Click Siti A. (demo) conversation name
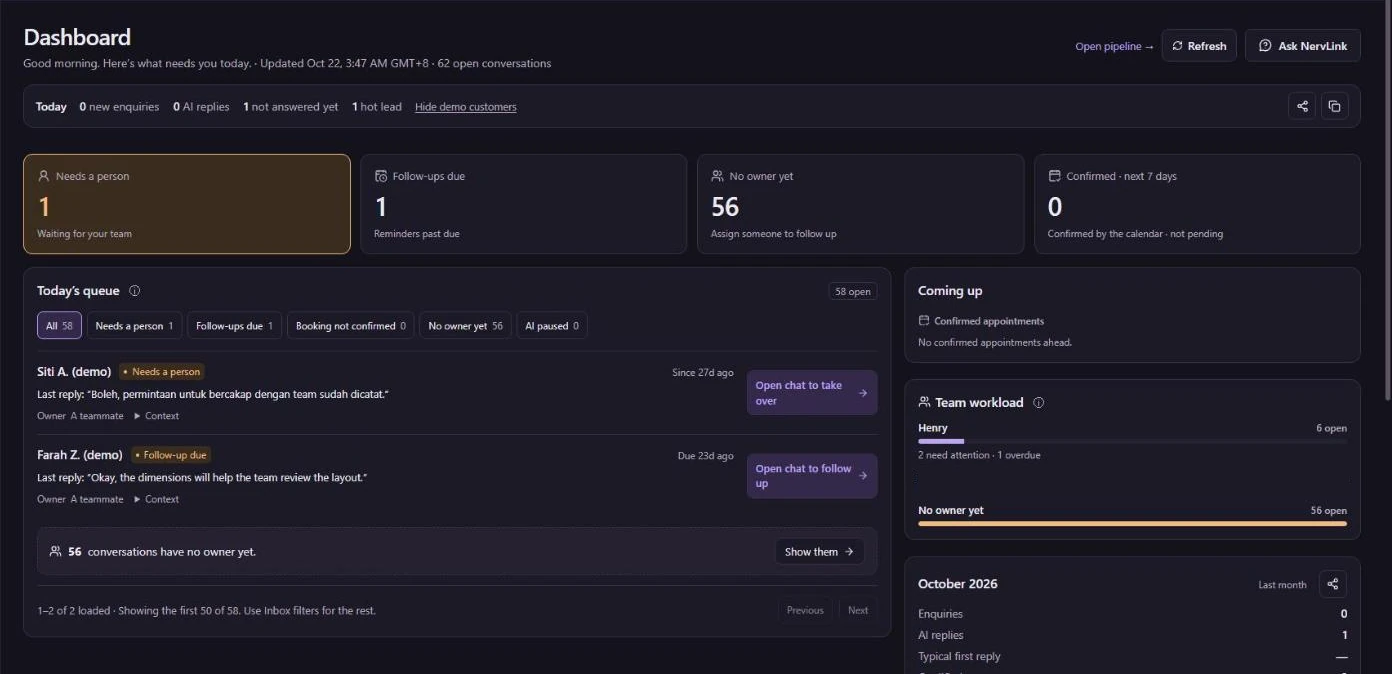This screenshot has height=674, width=1392. click(74, 372)
